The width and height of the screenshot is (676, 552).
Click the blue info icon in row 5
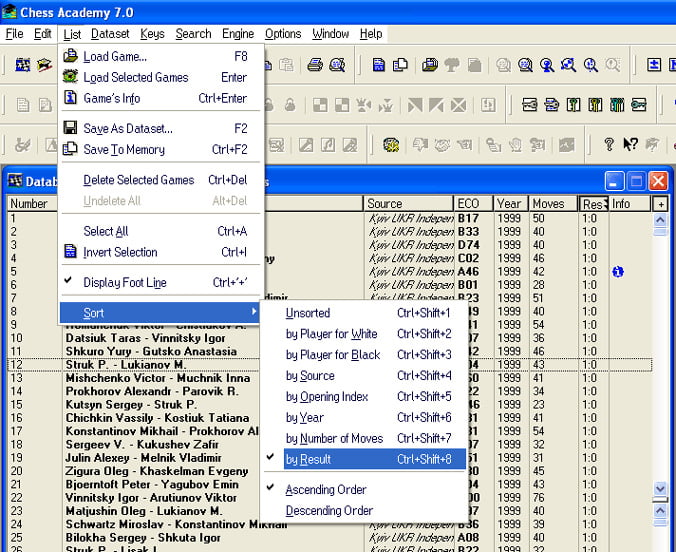(618, 272)
